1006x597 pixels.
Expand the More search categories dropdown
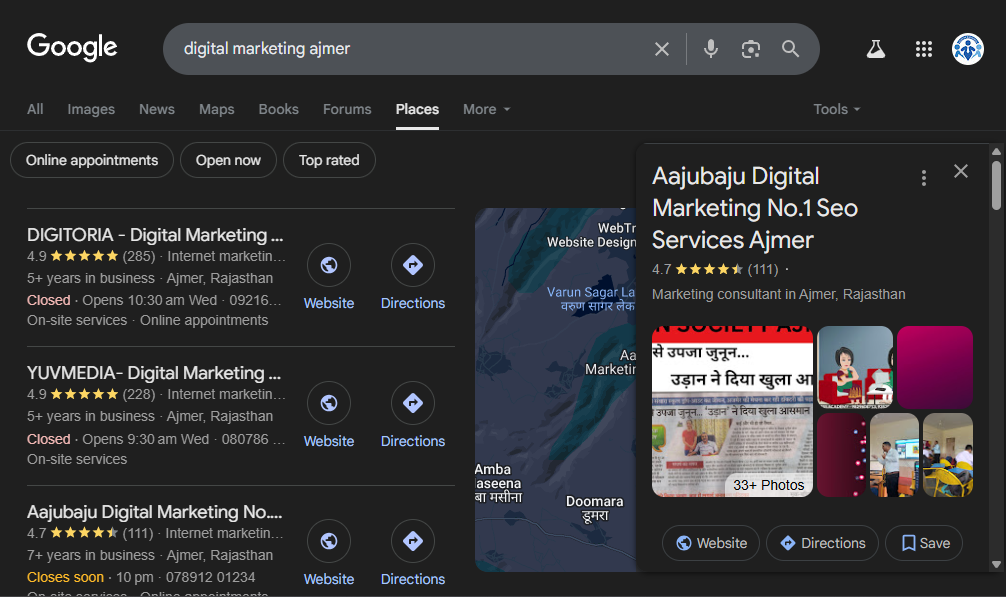(486, 109)
